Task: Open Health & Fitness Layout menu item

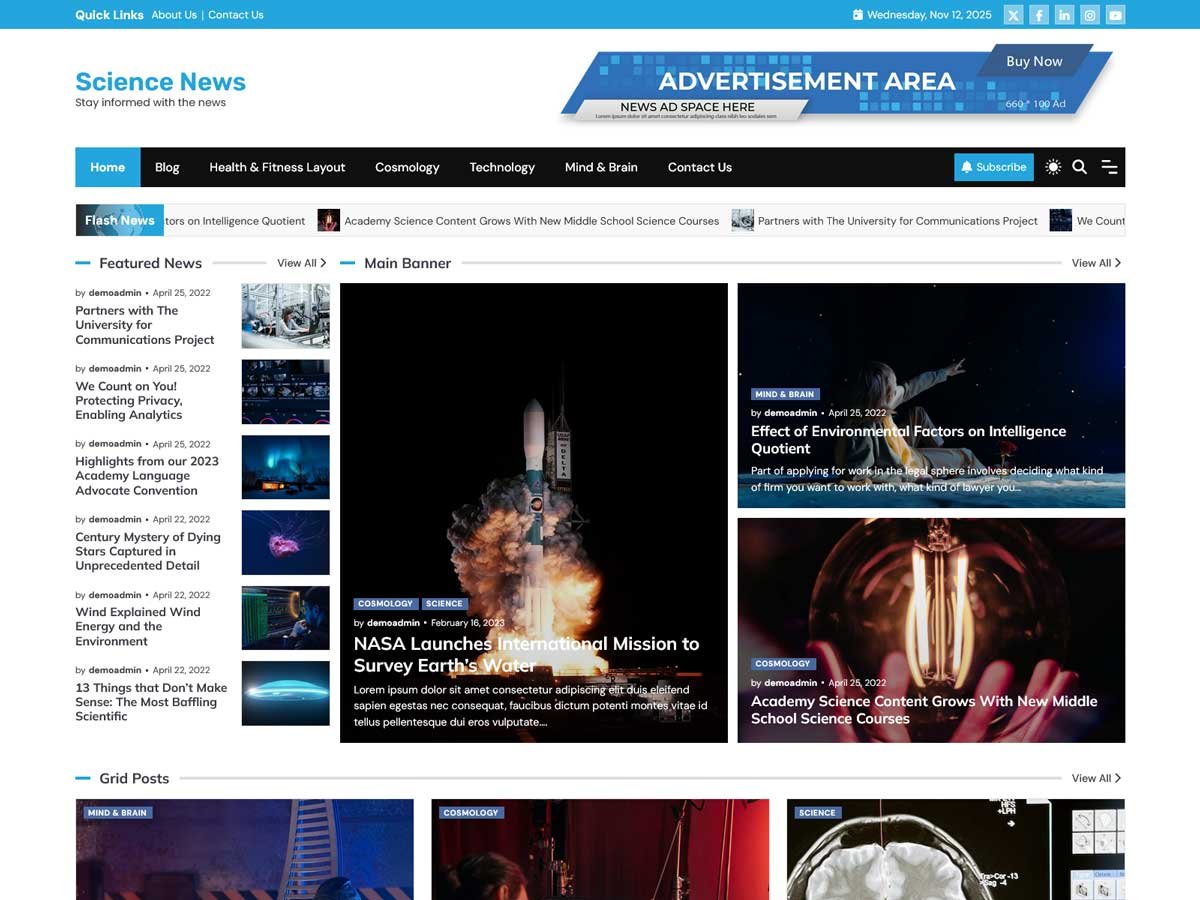Action: (277, 167)
